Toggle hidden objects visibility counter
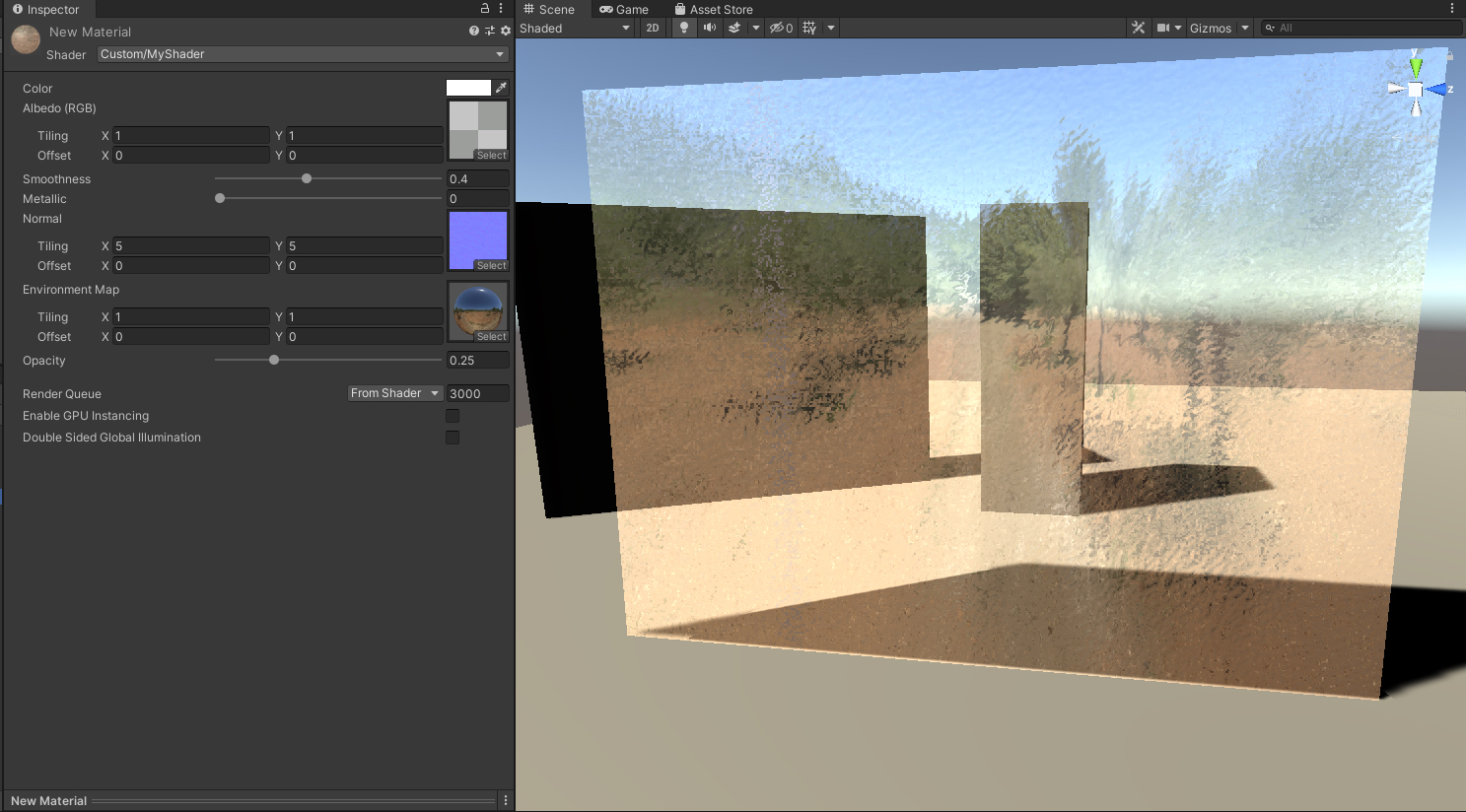 pyautogui.click(x=782, y=28)
